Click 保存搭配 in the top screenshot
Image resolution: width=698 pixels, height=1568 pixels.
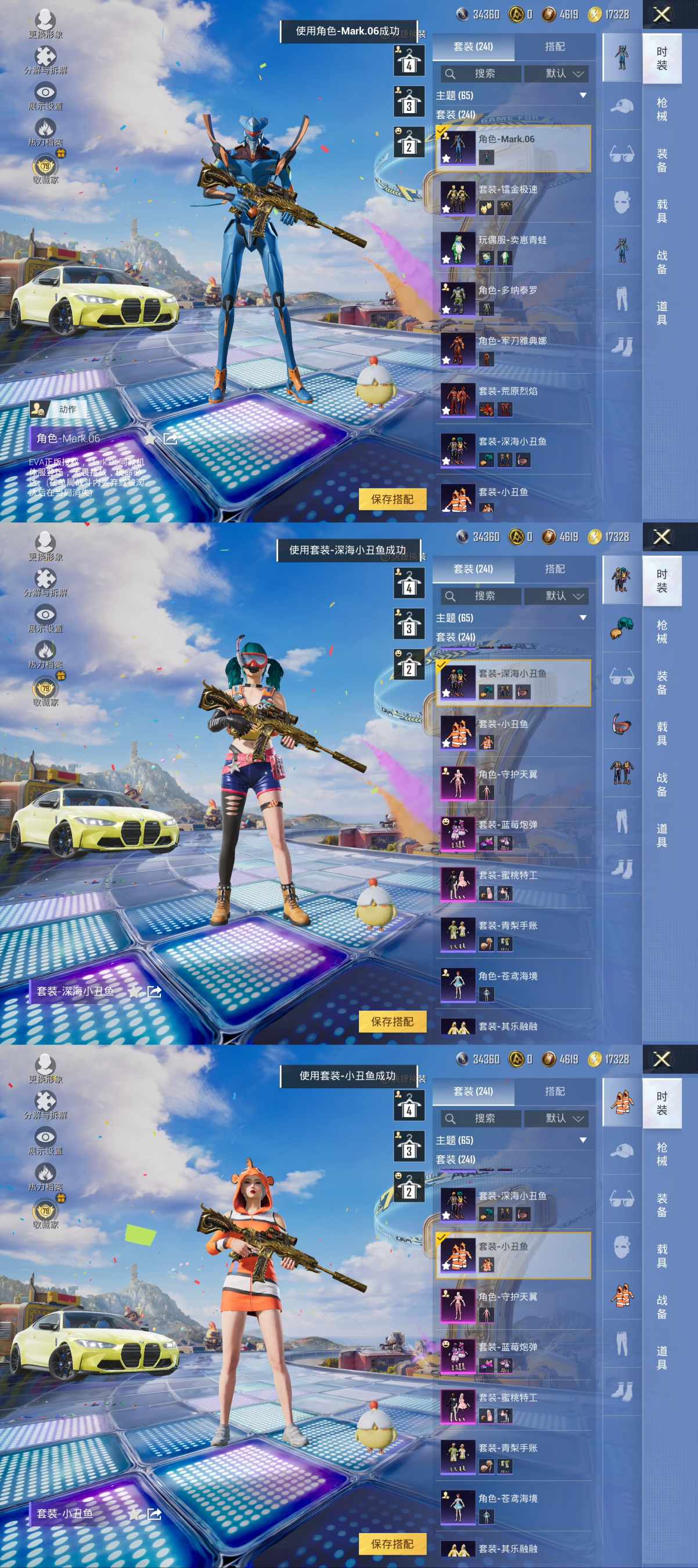(392, 499)
